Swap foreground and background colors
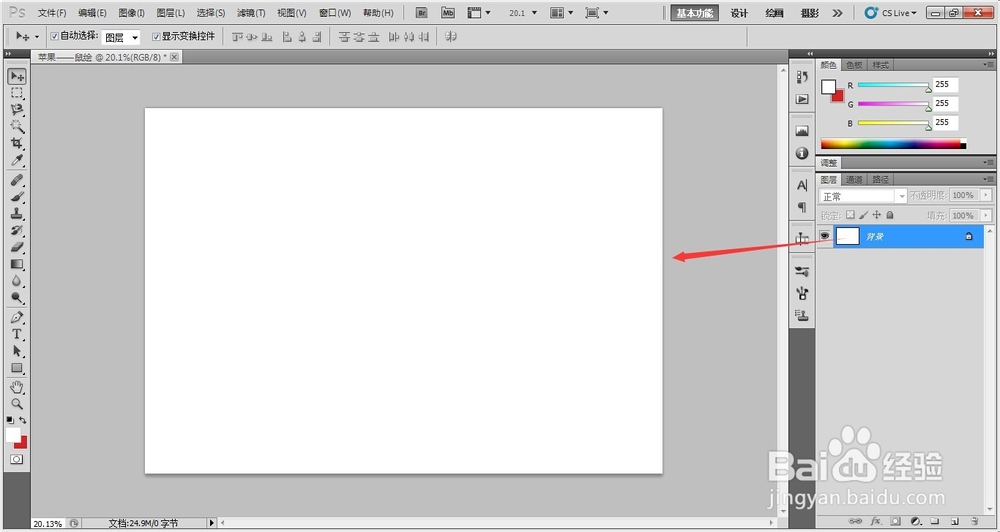The height and width of the screenshot is (532, 1000). click(23, 420)
